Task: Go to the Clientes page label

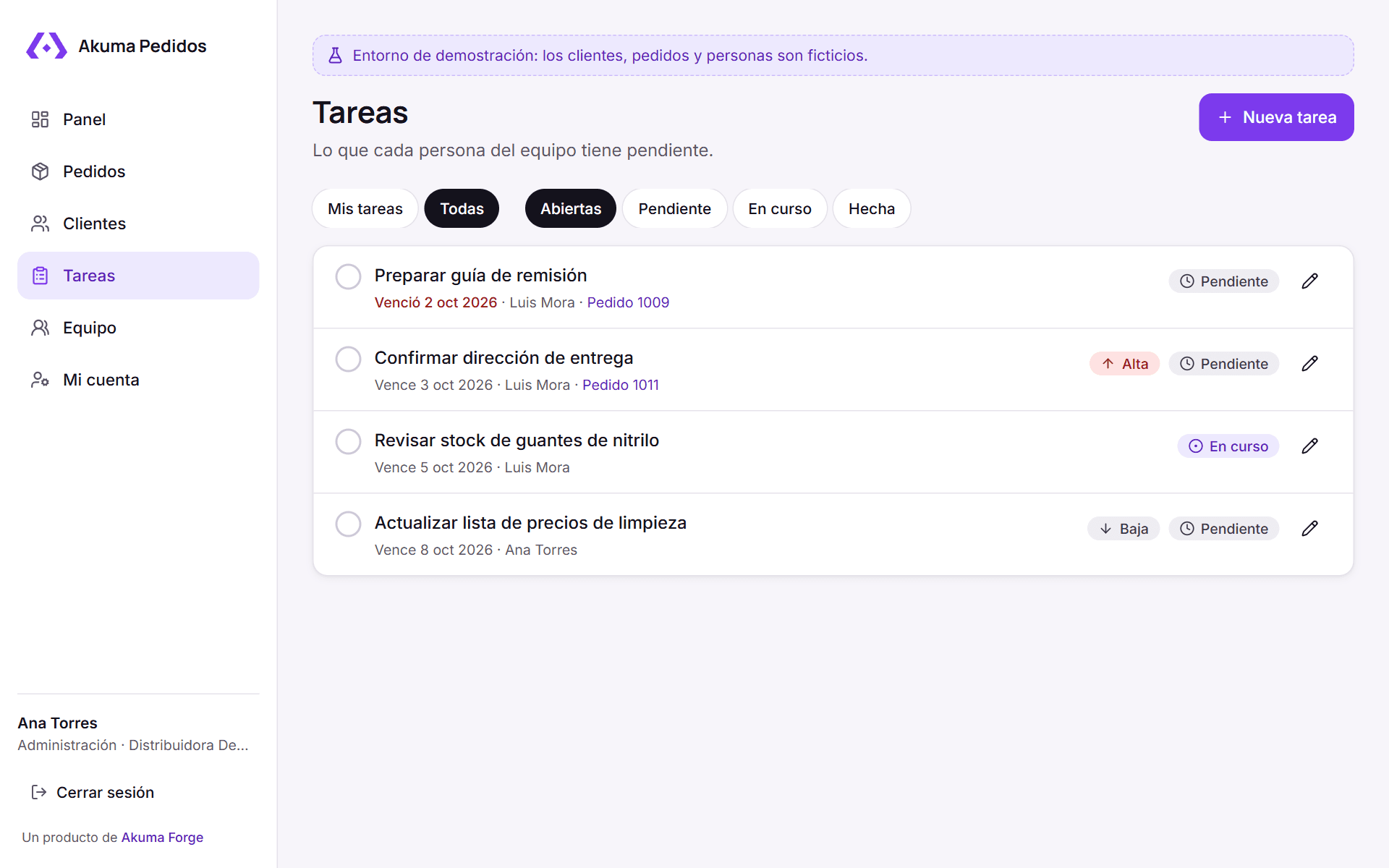Action: pyautogui.click(x=94, y=224)
